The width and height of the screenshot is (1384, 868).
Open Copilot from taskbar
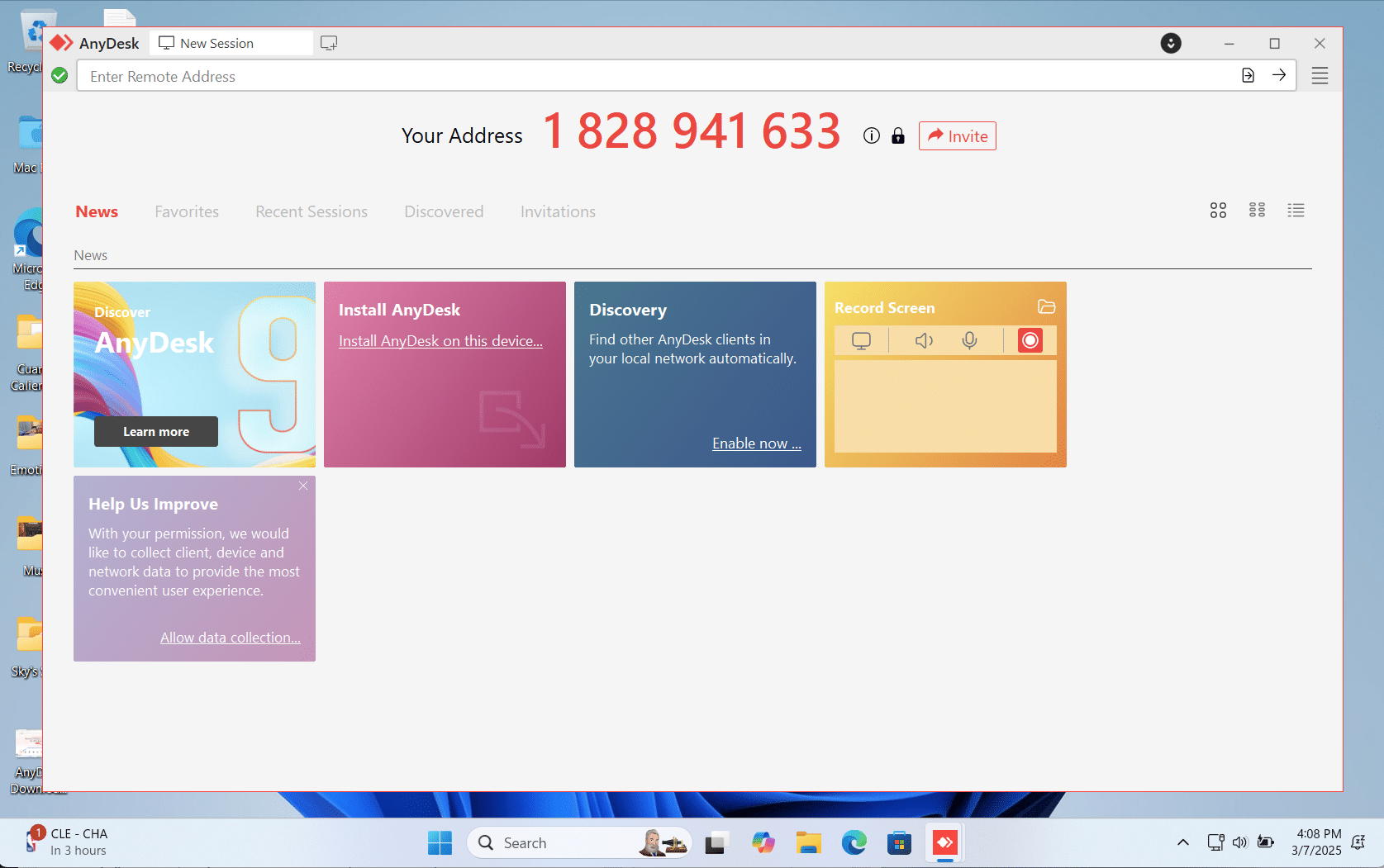pyautogui.click(x=763, y=842)
